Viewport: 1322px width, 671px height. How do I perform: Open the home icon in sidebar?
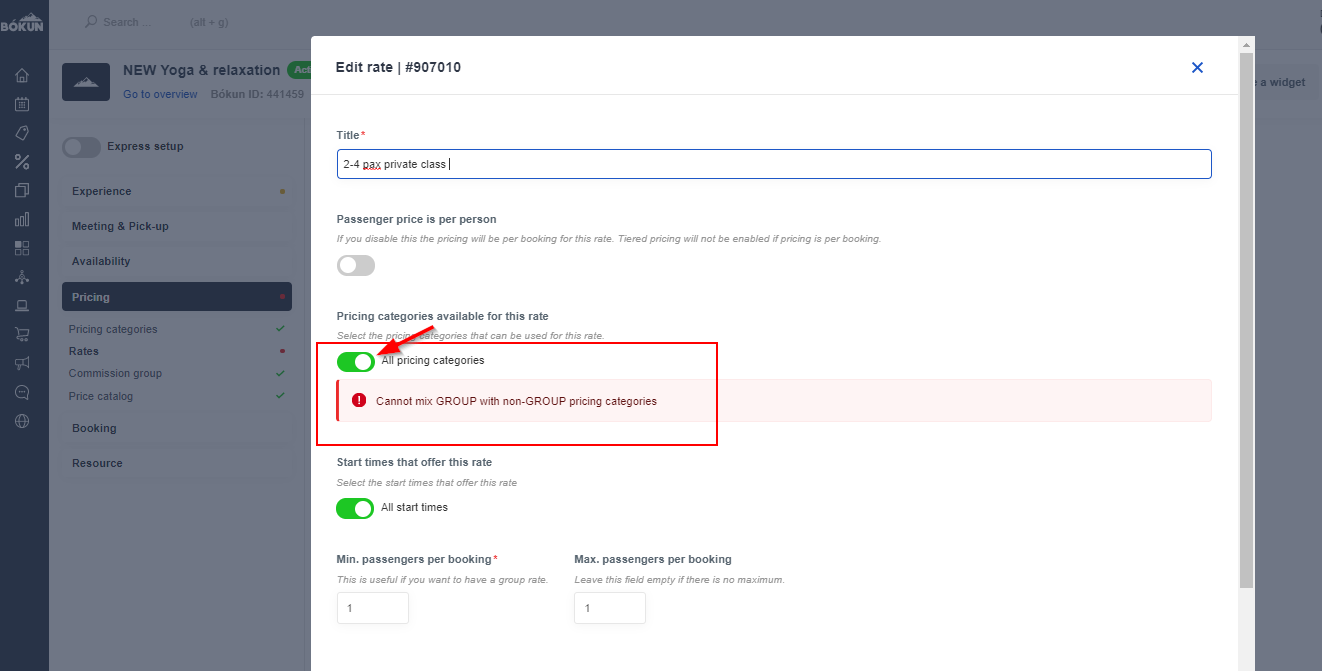[x=22, y=75]
